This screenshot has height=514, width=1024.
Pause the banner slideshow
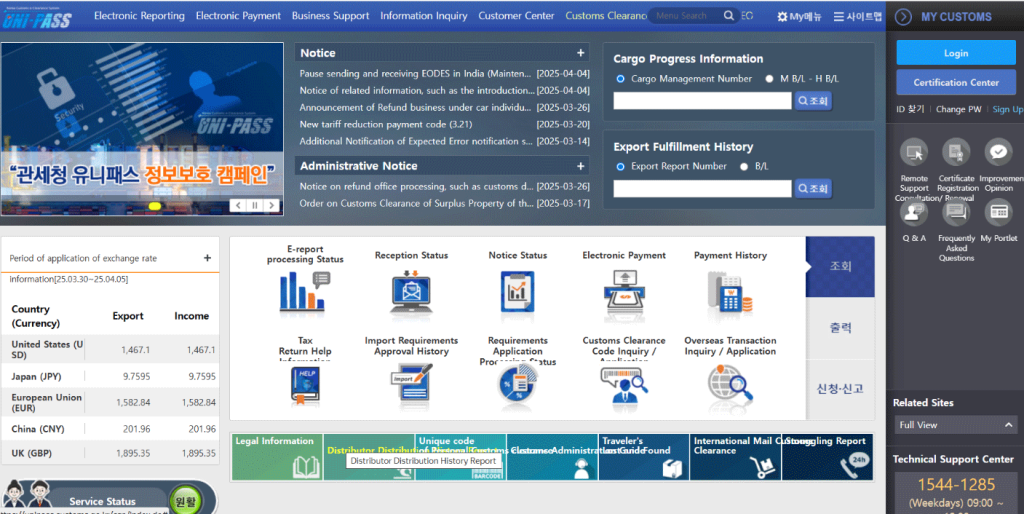[254, 205]
